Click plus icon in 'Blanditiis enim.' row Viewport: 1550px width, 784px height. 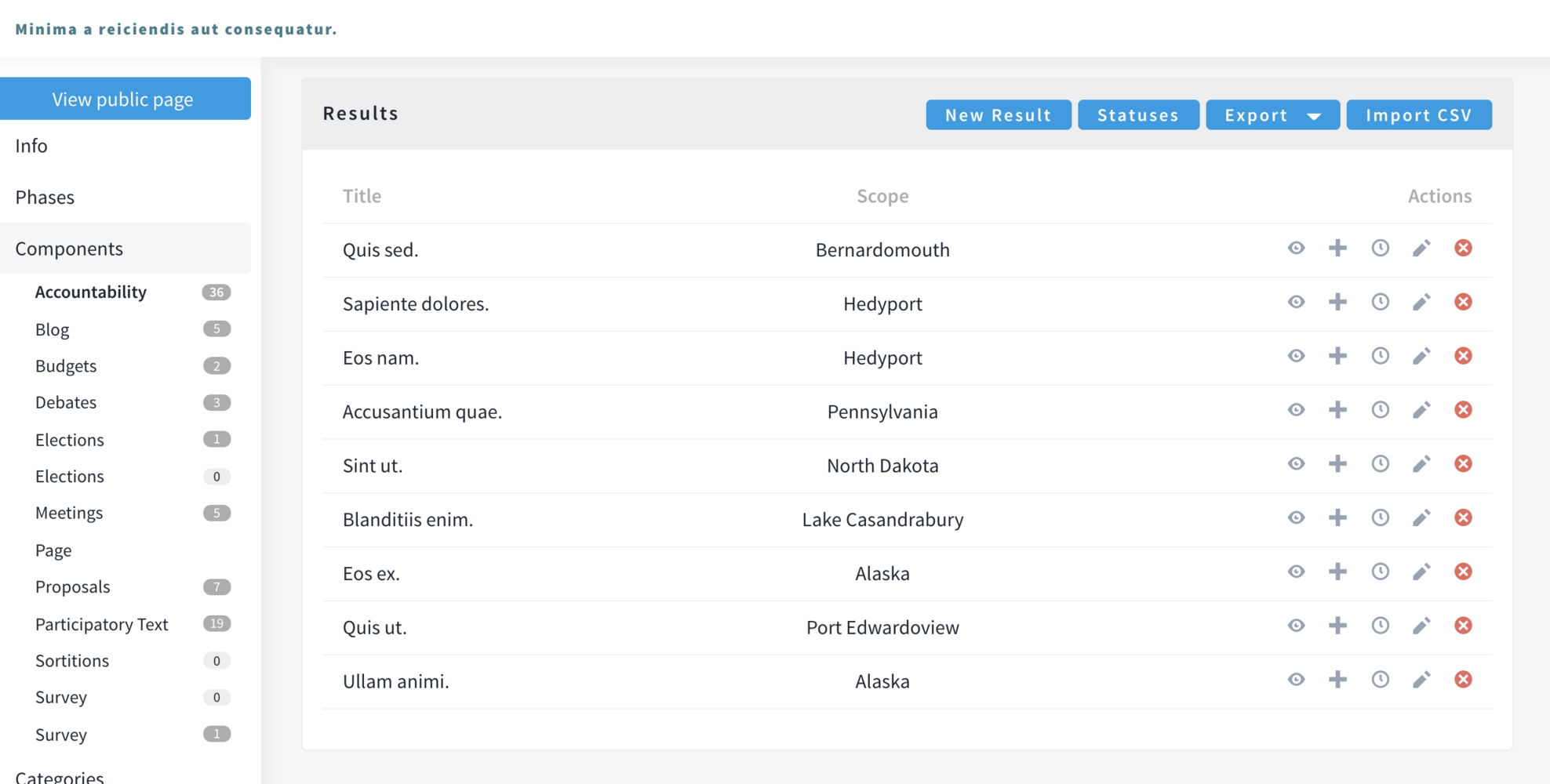tap(1337, 518)
